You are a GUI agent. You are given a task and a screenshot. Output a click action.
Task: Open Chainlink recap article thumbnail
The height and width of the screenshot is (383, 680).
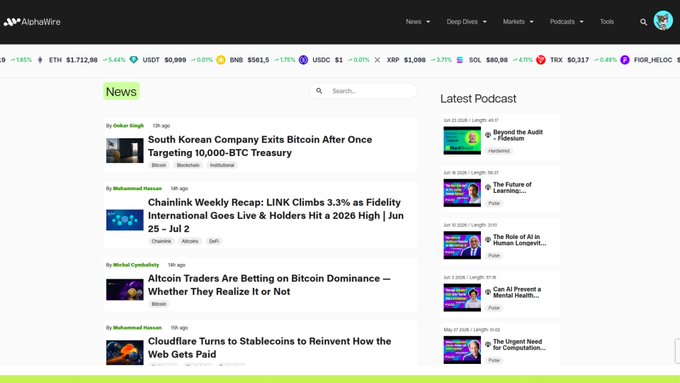coord(125,220)
